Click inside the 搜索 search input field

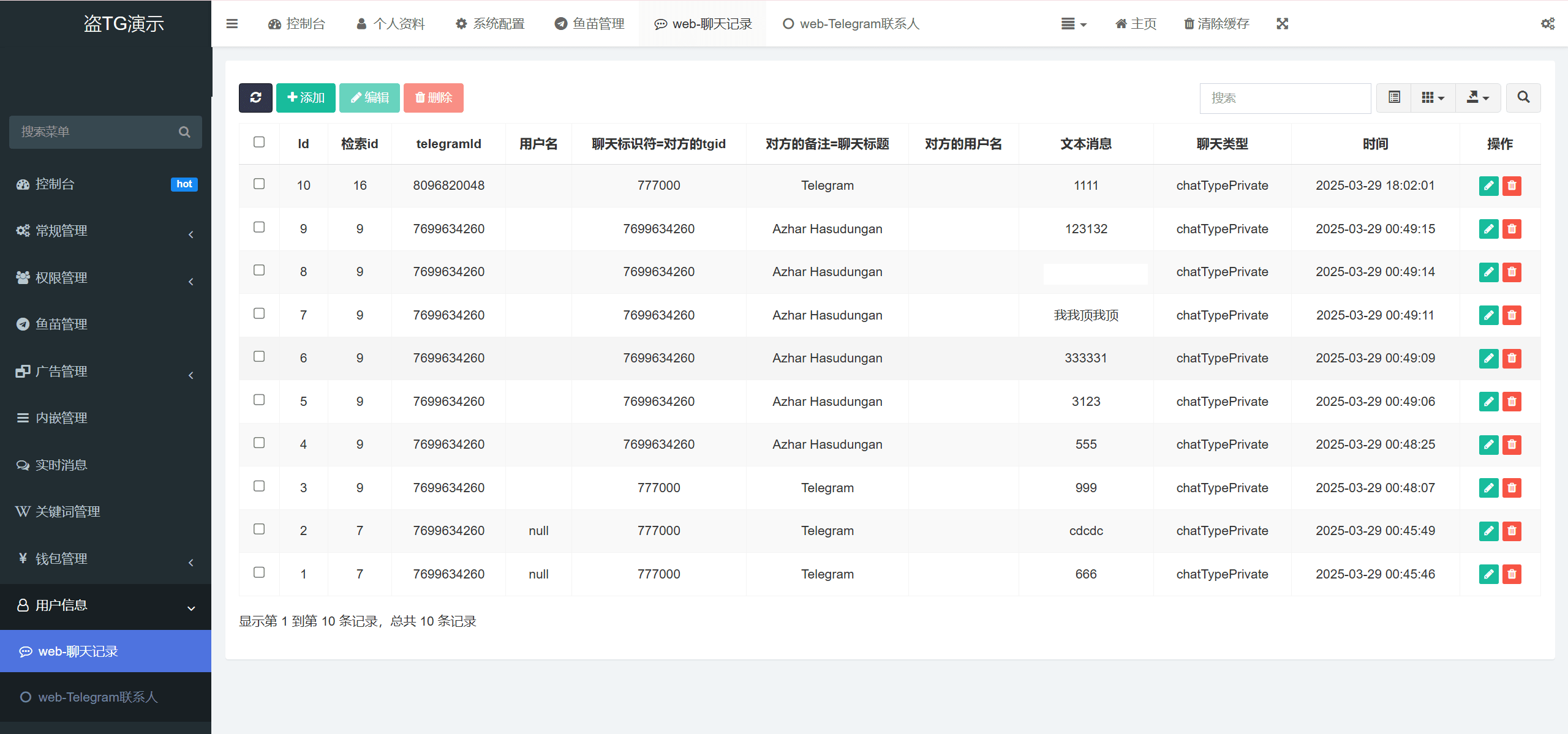[x=1284, y=98]
